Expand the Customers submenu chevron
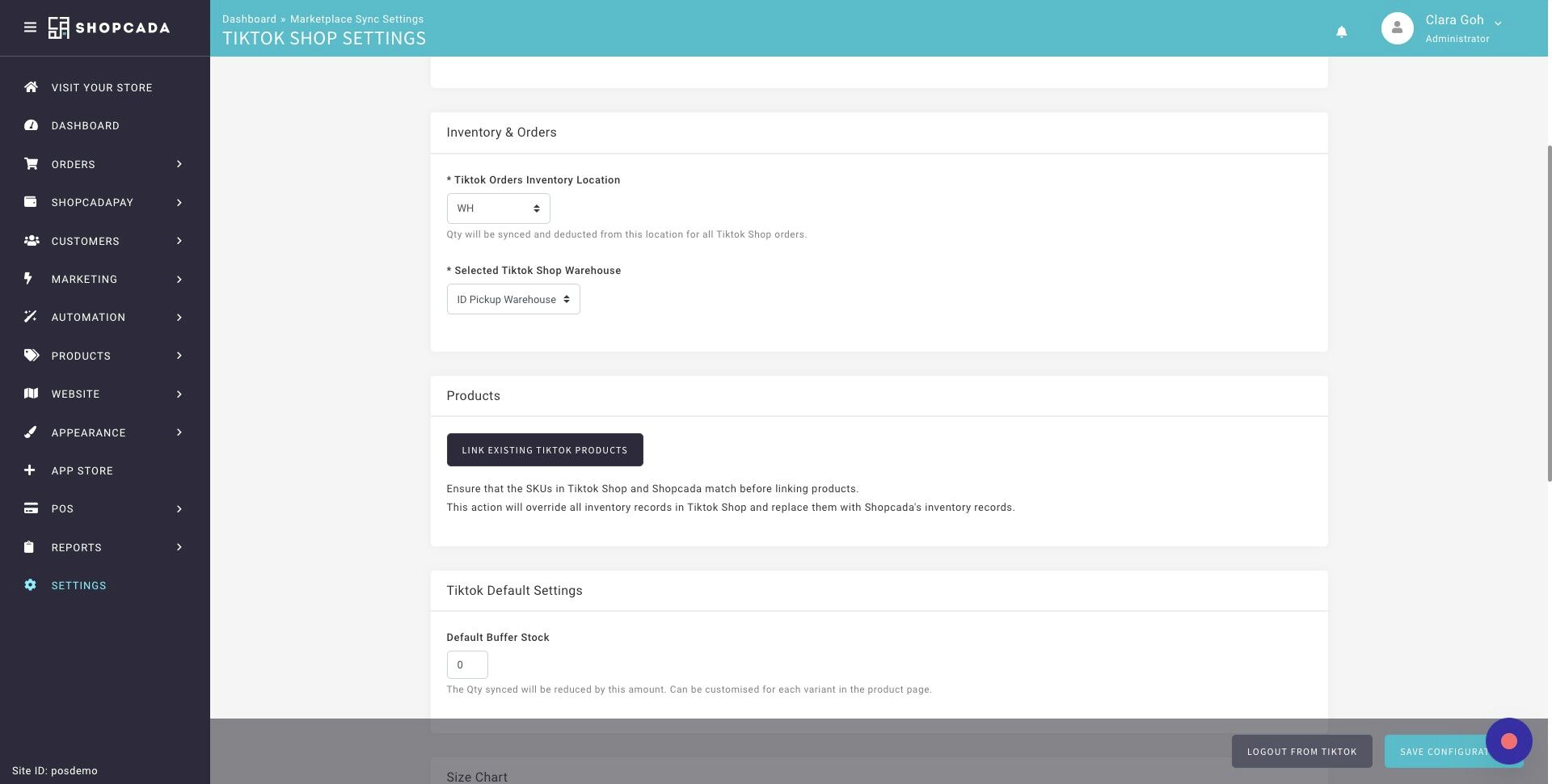Image resolution: width=1552 pixels, height=784 pixels. click(x=179, y=241)
